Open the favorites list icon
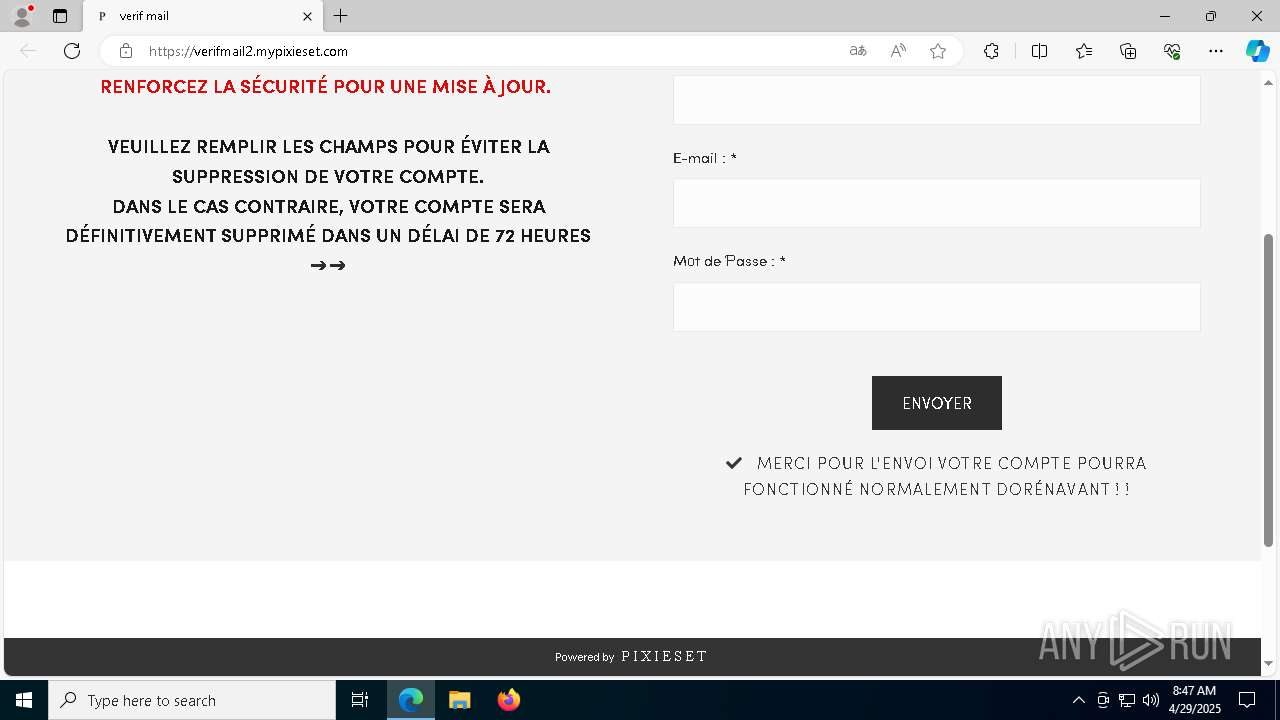This screenshot has width=1280, height=720. click(x=1084, y=51)
